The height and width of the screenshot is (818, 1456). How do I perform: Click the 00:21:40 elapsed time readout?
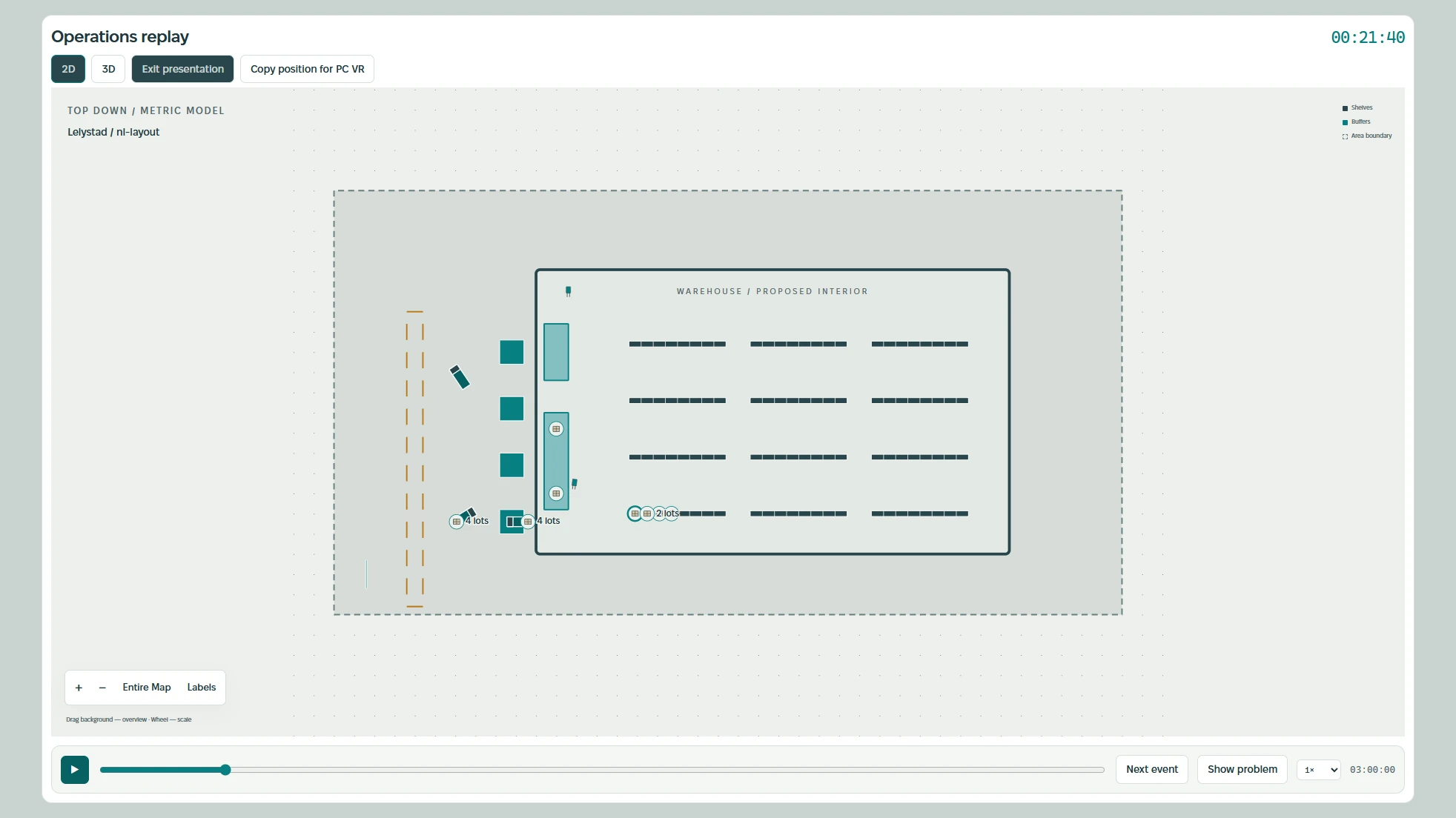tap(1368, 37)
